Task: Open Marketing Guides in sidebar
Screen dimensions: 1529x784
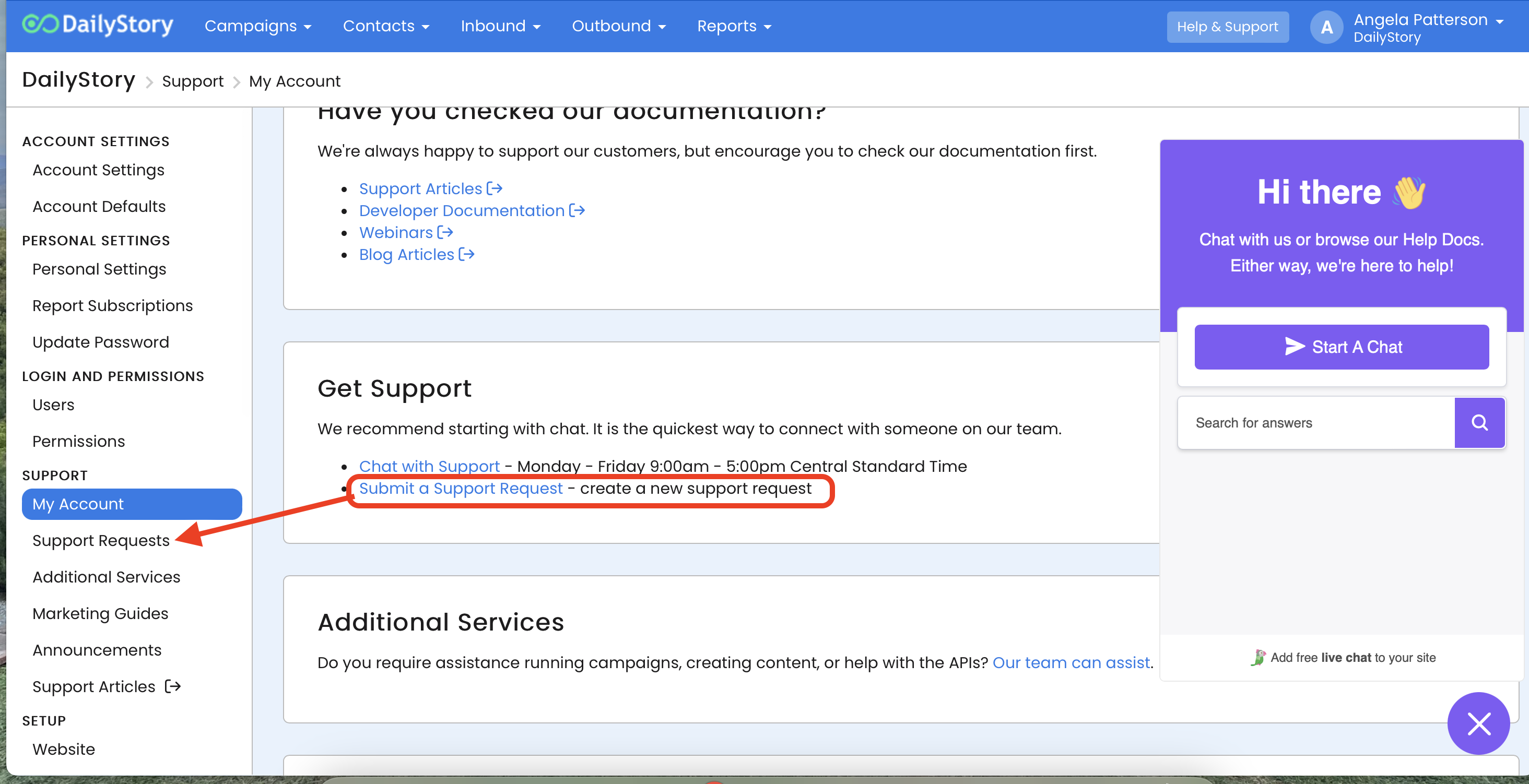Action: coord(100,614)
